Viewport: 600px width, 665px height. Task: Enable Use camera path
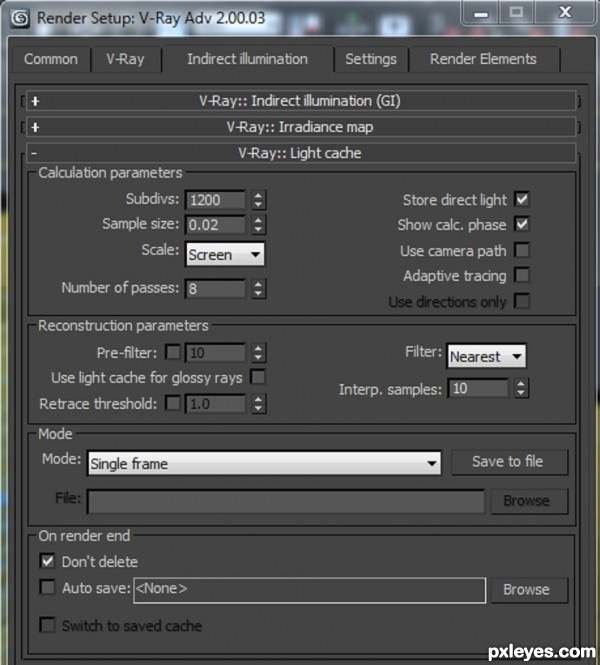522,250
